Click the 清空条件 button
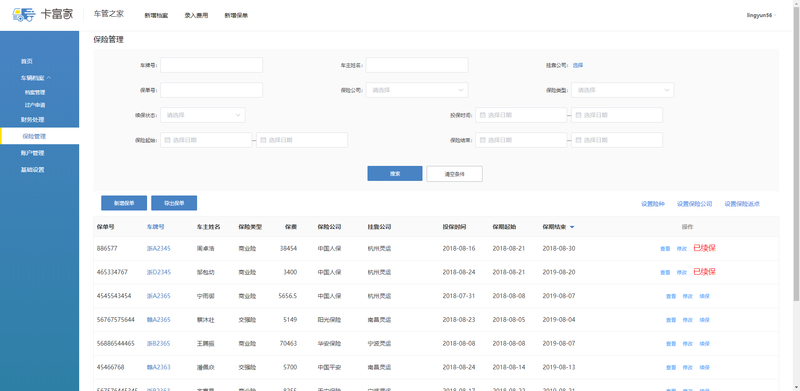The height and width of the screenshot is (391, 800). click(455, 174)
